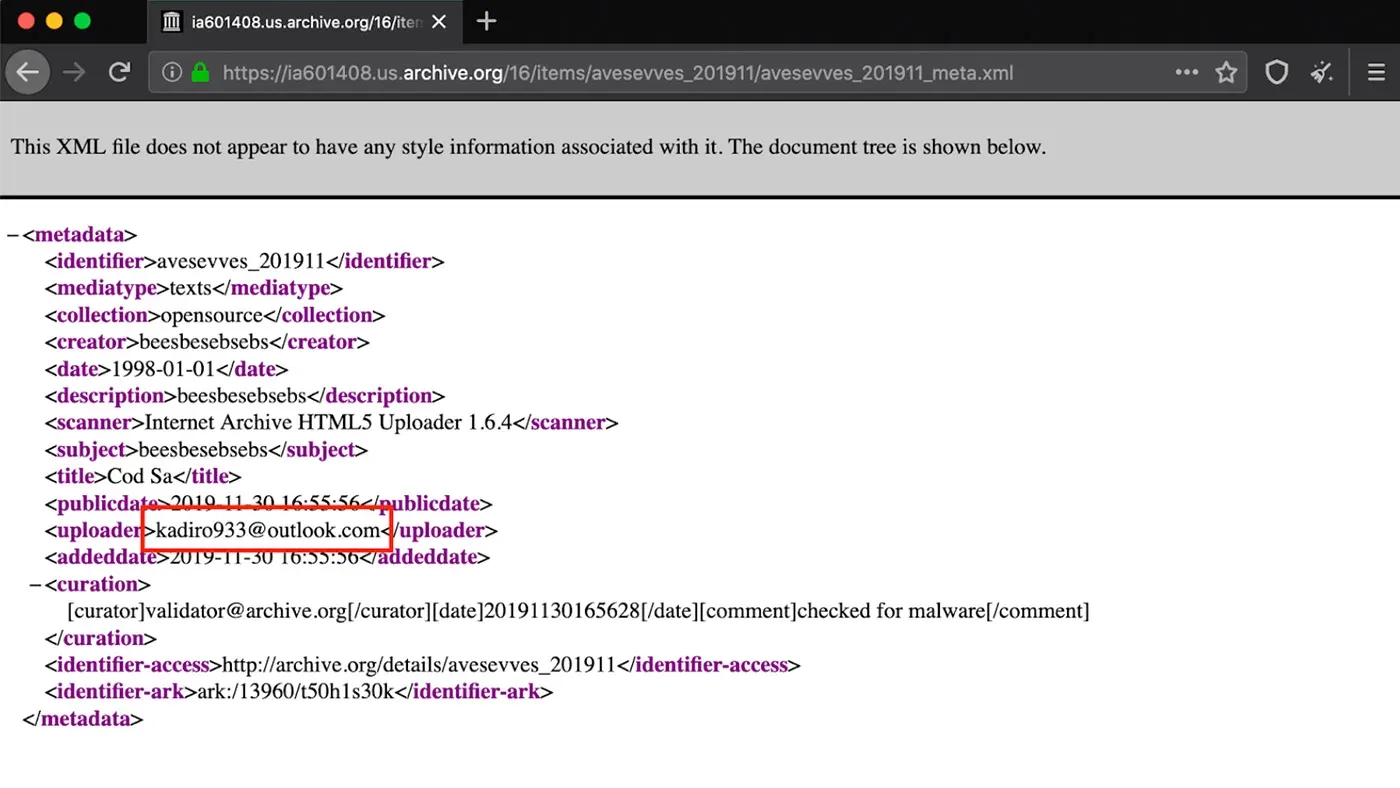This screenshot has height=788, width=1400.
Task: Click the highlighted kadiro933 email address
Action: point(265,530)
